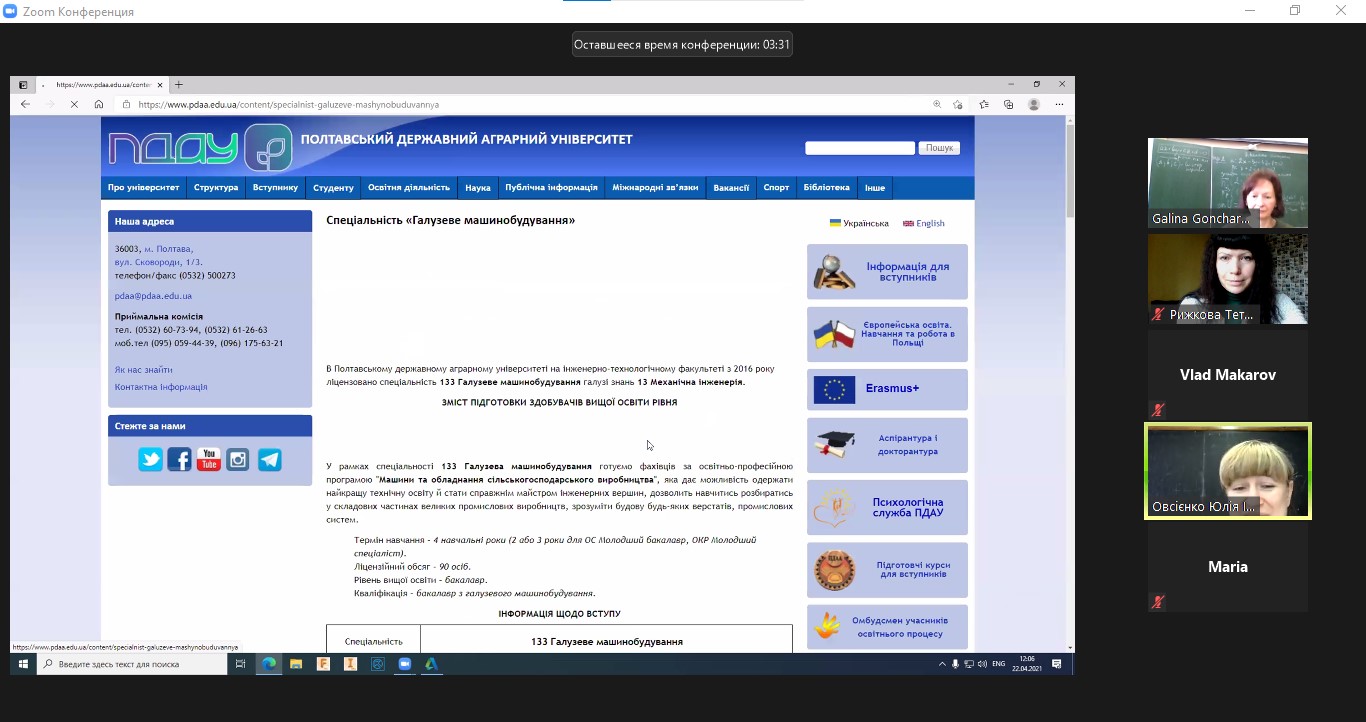Open the notification center icon
Viewport: 1366px width, 722px height.
coord(1057,664)
